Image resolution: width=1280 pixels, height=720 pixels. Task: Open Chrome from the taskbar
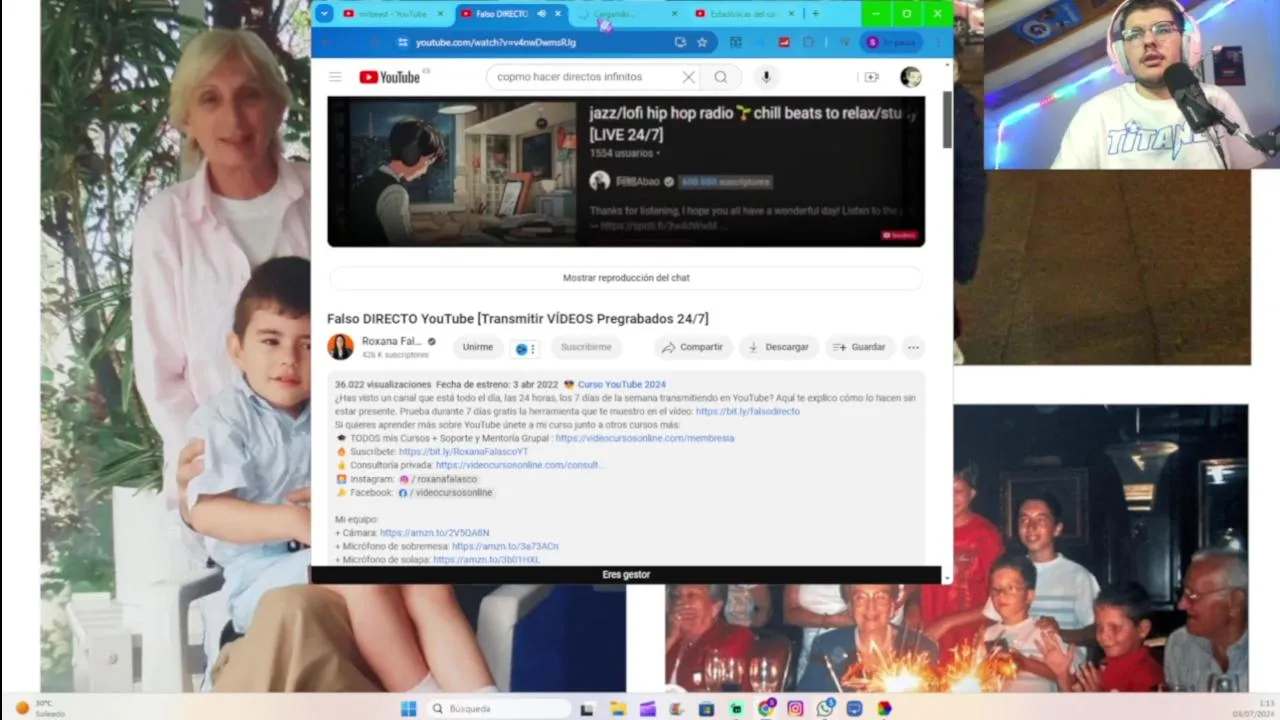(x=766, y=708)
